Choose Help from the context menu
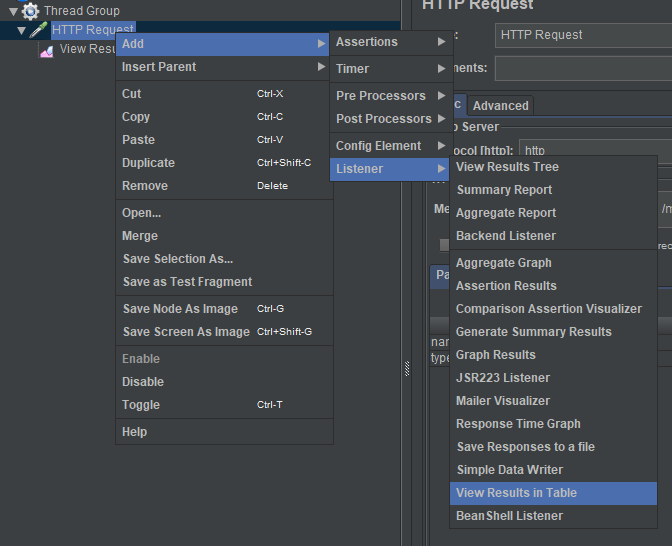This screenshot has height=546, width=672. [x=222, y=432]
